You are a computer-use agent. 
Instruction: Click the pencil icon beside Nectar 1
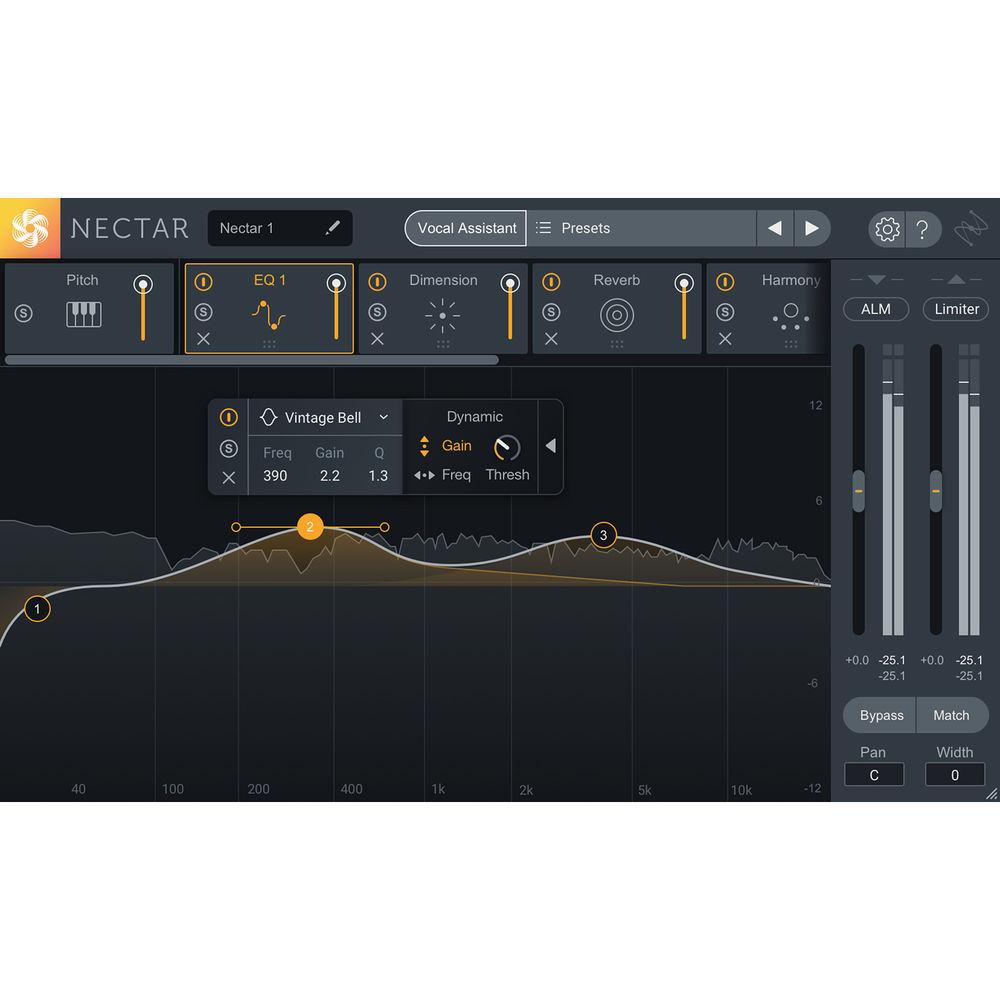(x=334, y=228)
